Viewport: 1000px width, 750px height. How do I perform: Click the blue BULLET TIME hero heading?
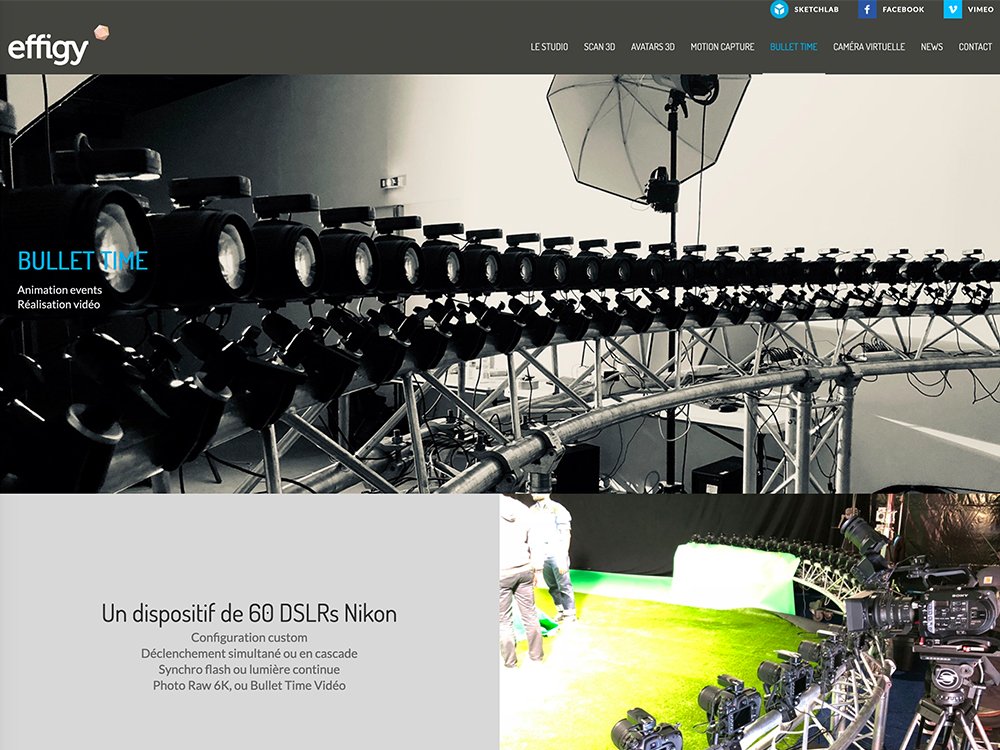click(82, 262)
